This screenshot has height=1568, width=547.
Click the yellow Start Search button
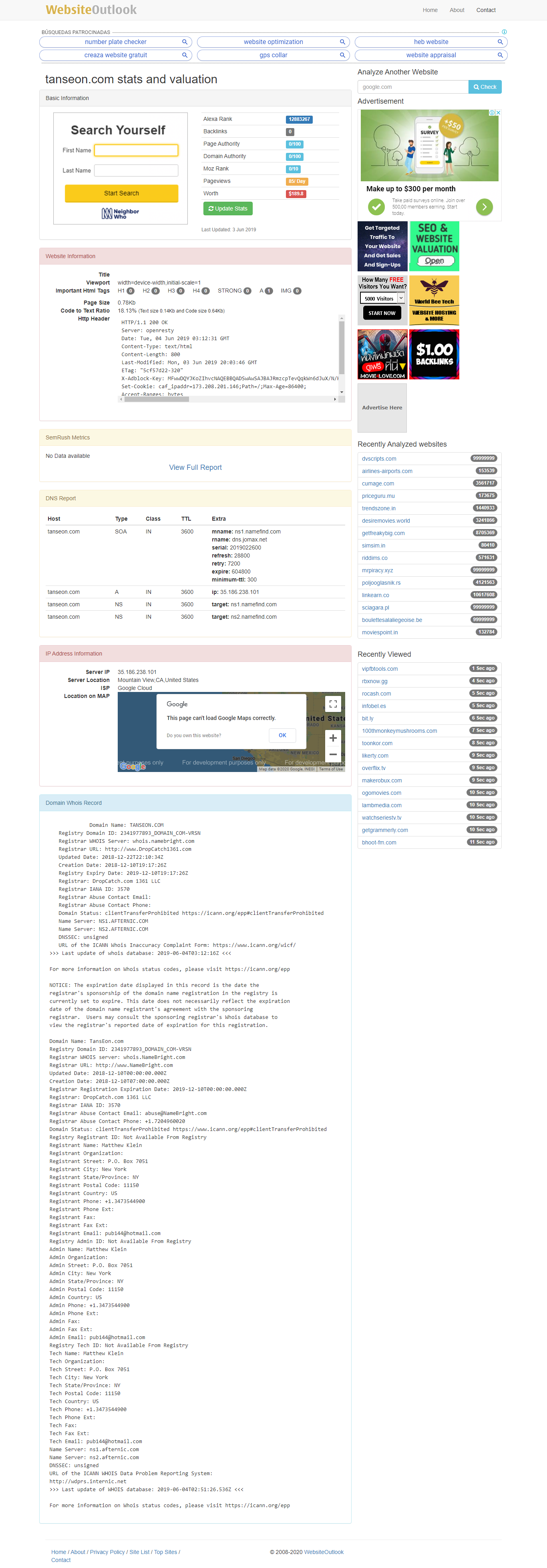coord(121,193)
